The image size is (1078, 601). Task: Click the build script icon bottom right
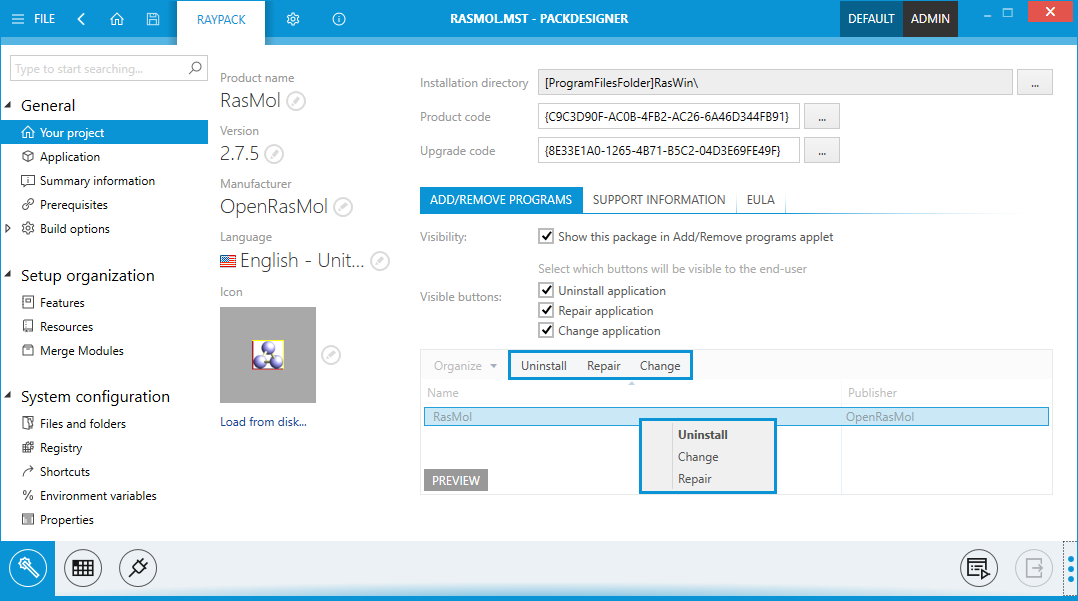[x=979, y=568]
